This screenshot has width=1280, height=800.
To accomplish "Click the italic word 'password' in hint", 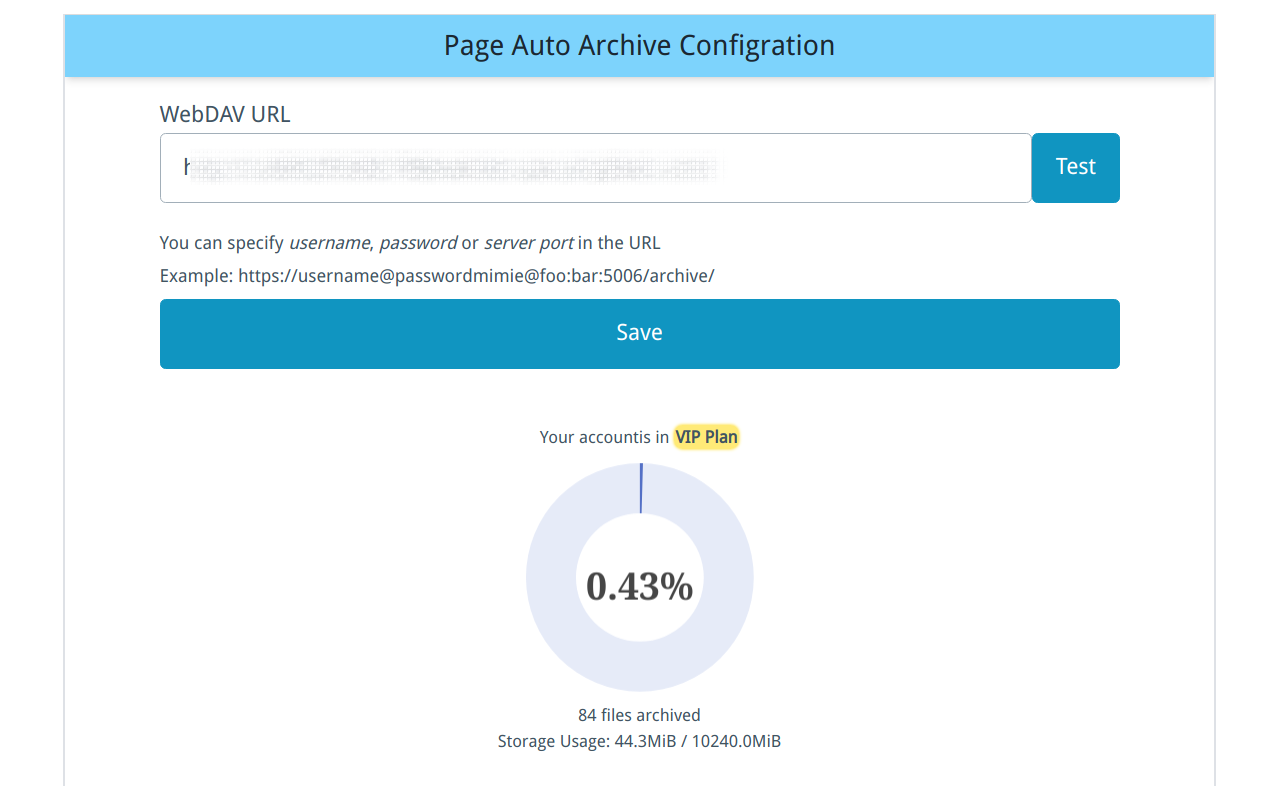I will (417, 243).
